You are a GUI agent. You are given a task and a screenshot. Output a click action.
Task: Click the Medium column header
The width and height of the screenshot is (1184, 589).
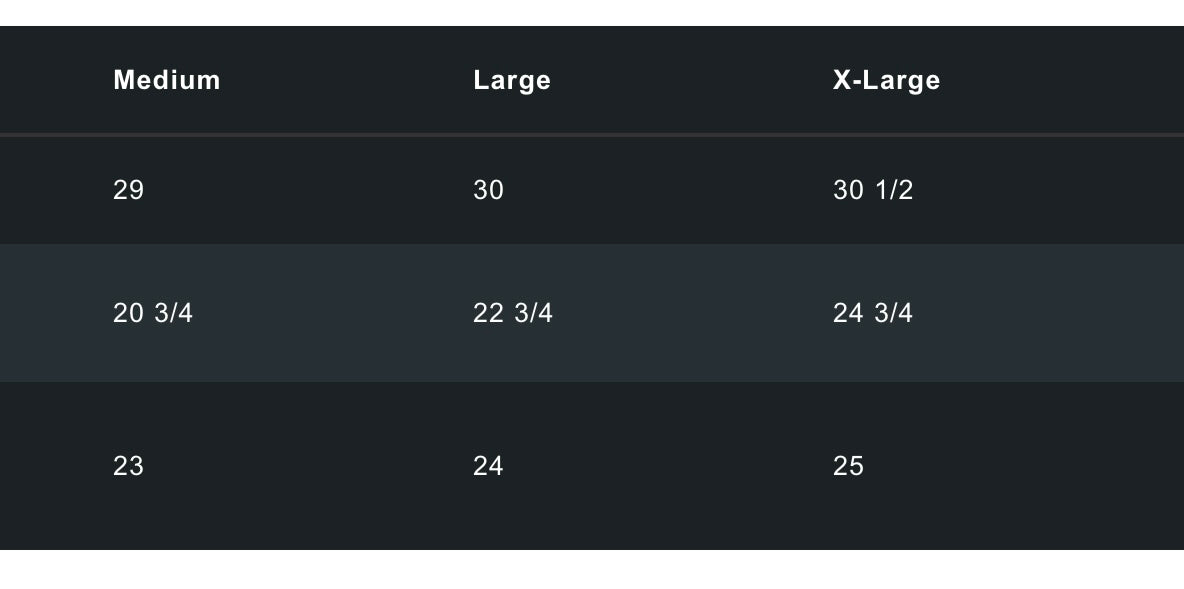click(x=167, y=80)
